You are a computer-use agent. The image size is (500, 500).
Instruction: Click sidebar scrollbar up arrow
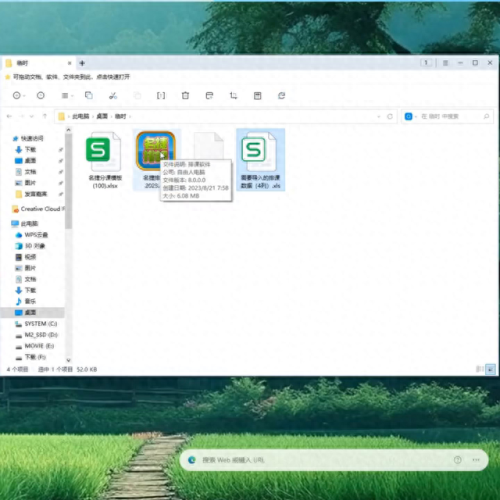point(68,130)
